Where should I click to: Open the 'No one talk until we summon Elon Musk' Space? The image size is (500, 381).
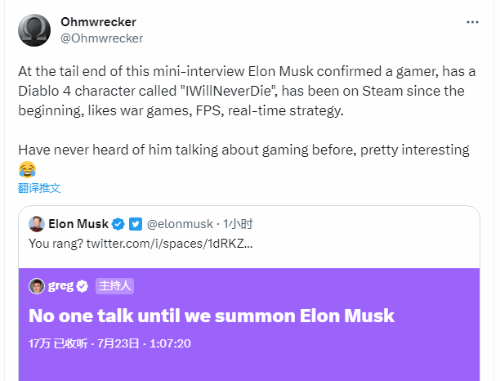point(211,315)
